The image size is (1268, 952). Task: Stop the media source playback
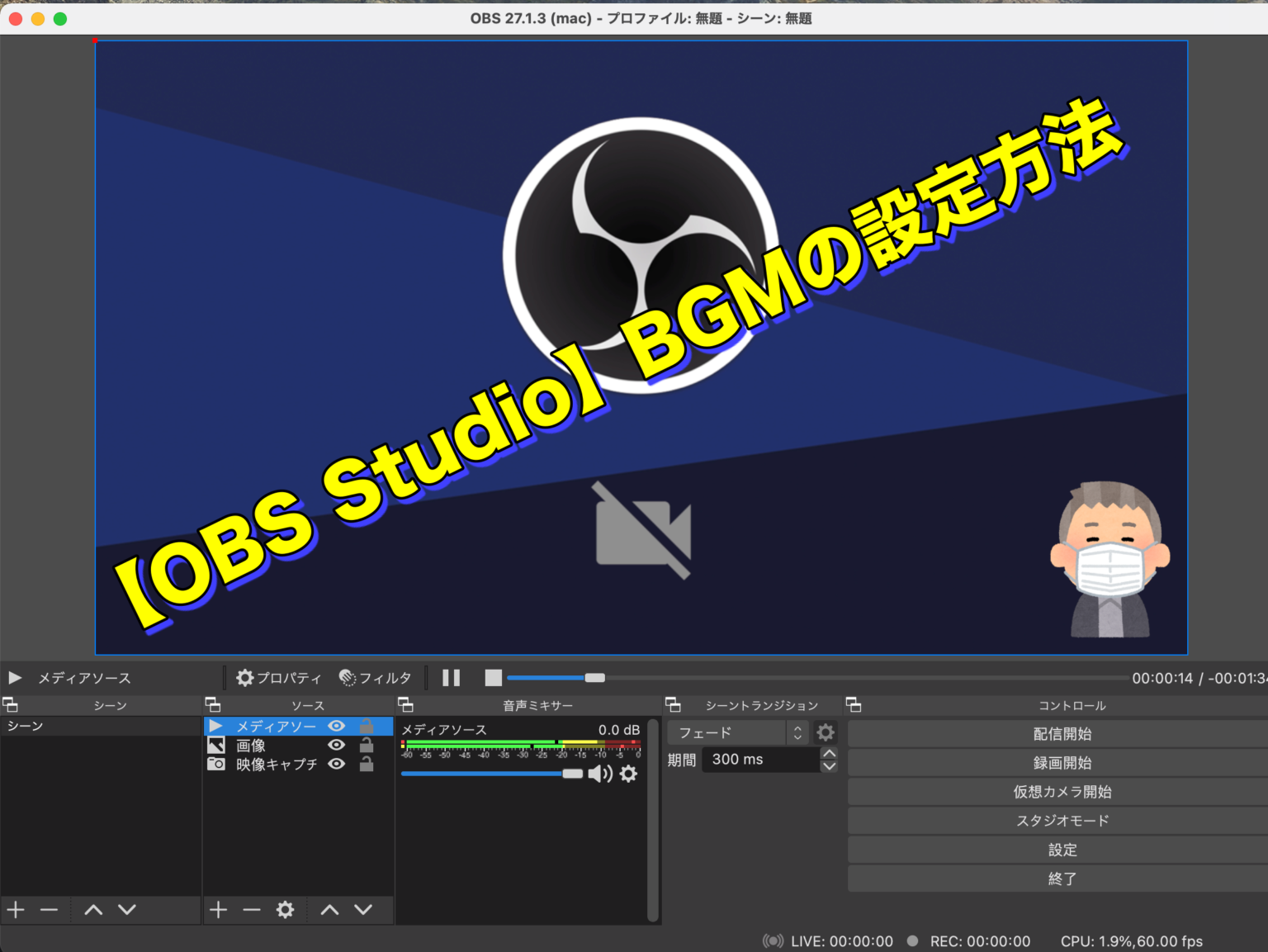coord(493,678)
